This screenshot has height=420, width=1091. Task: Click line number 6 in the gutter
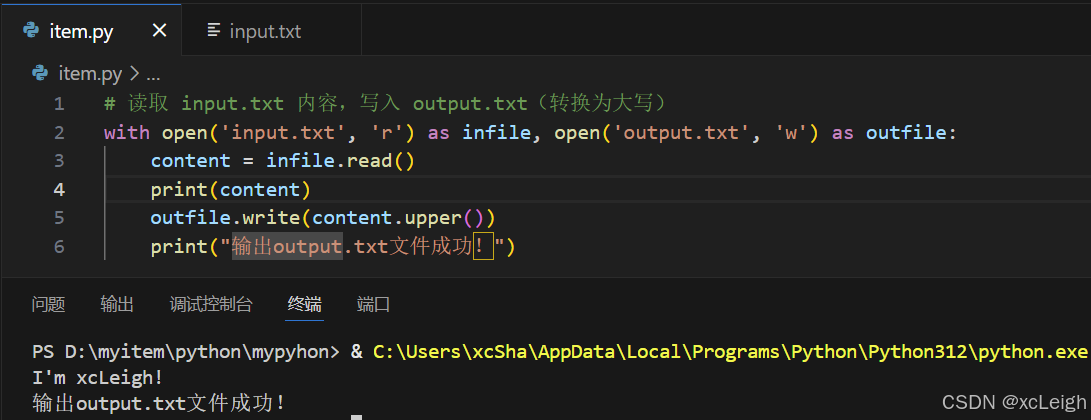[58, 247]
